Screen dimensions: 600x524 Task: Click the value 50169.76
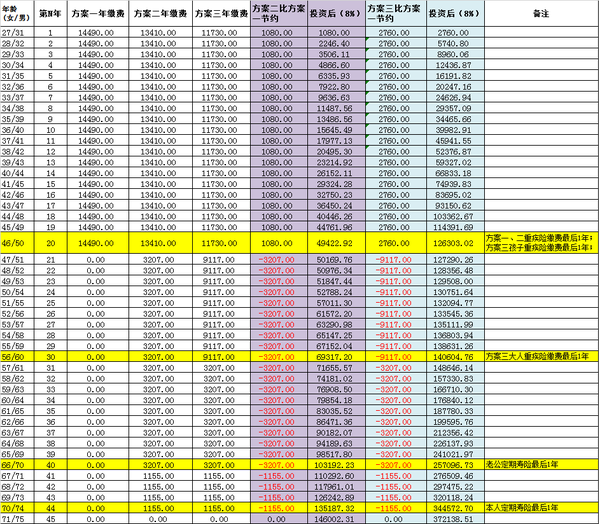[x=336, y=260]
